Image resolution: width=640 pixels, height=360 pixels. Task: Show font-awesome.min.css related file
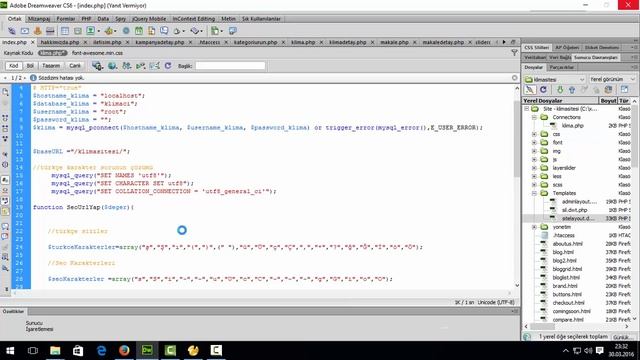point(97,53)
